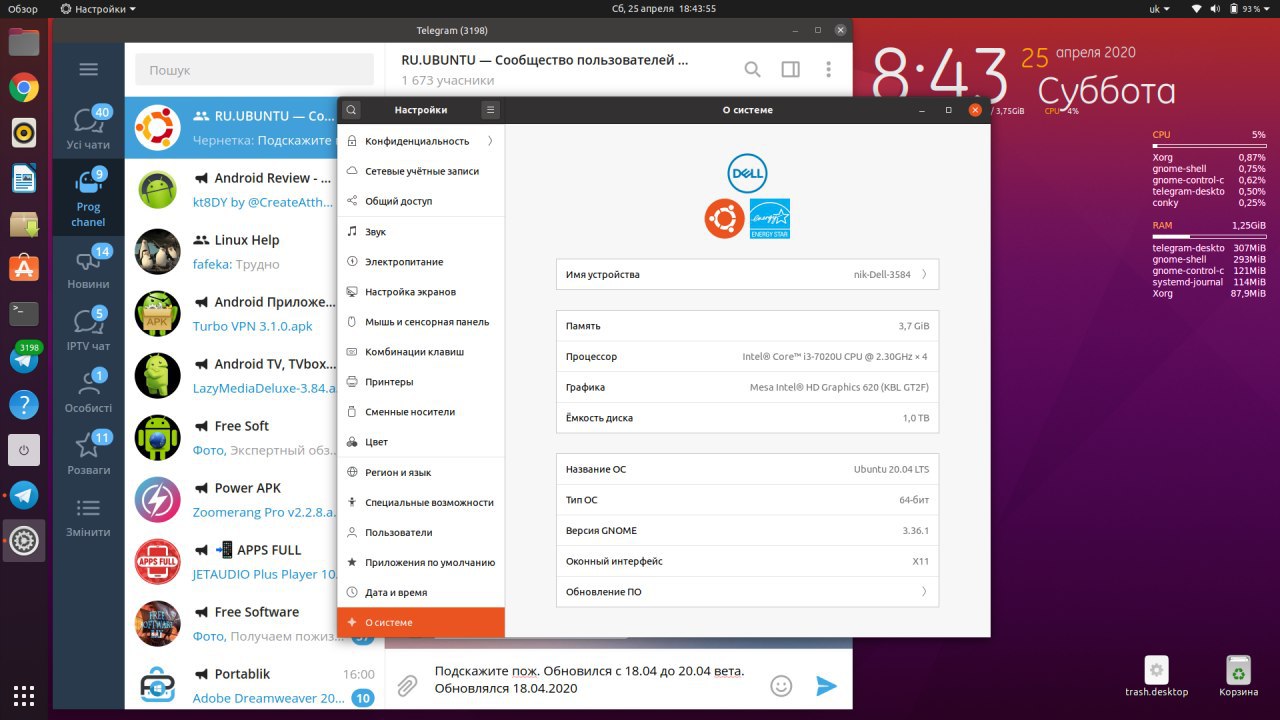Click Telegram Пошук search field
The image size is (1280, 720).
(254, 70)
